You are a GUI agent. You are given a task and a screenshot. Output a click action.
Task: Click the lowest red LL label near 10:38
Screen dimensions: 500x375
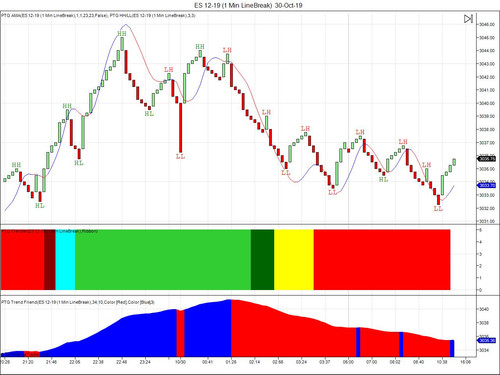pos(438,209)
